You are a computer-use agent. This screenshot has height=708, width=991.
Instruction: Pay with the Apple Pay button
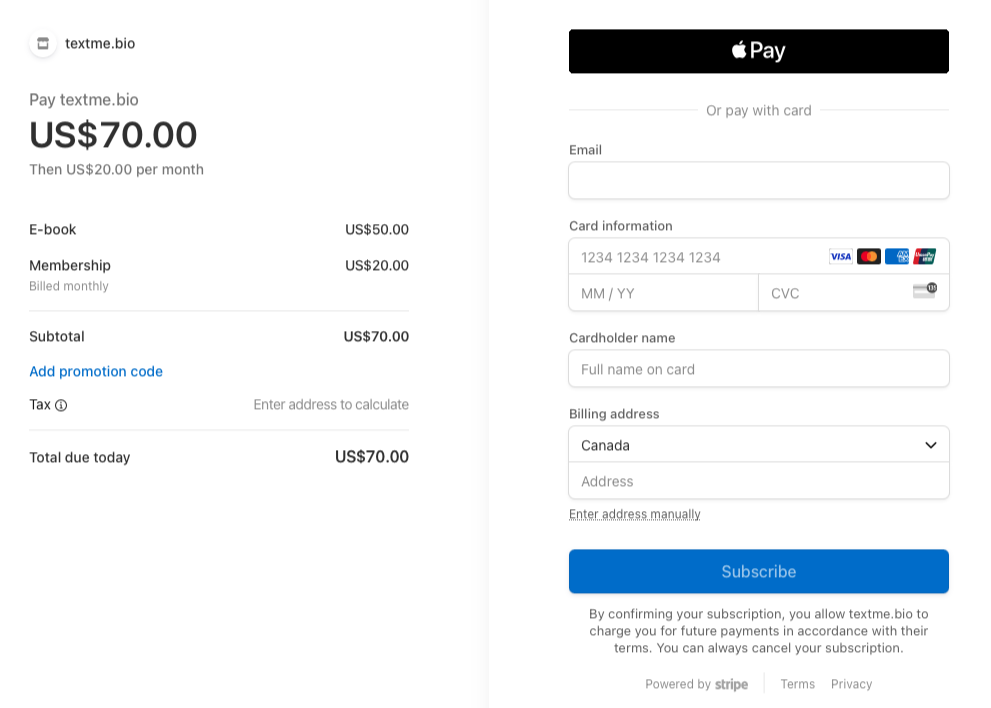pos(758,51)
